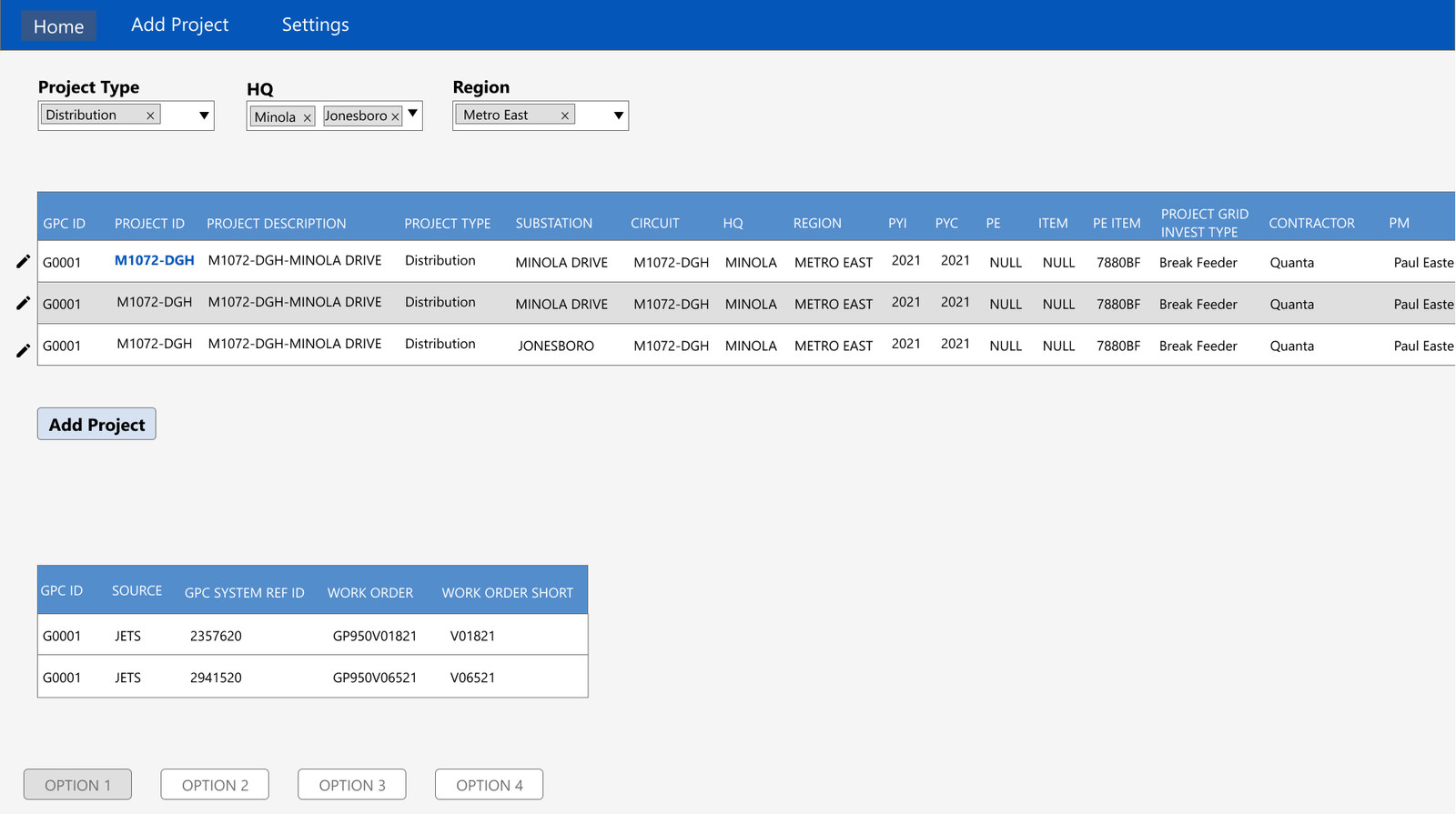This screenshot has width=1456, height=814.
Task: Click the edit pencil for the second MINOLA DRIVE row
Action: [x=23, y=303]
